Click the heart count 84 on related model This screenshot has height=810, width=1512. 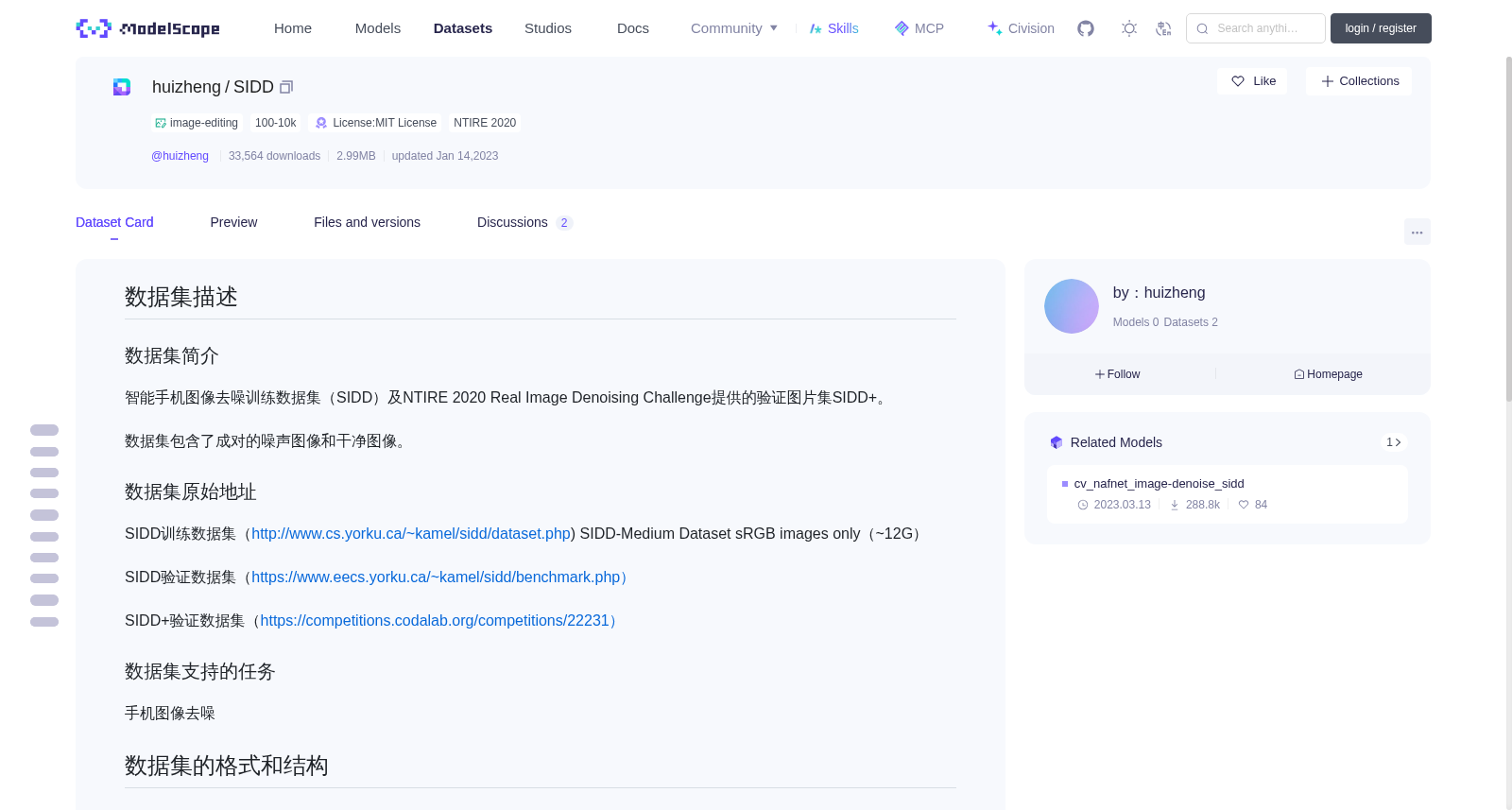(1253, 505)
